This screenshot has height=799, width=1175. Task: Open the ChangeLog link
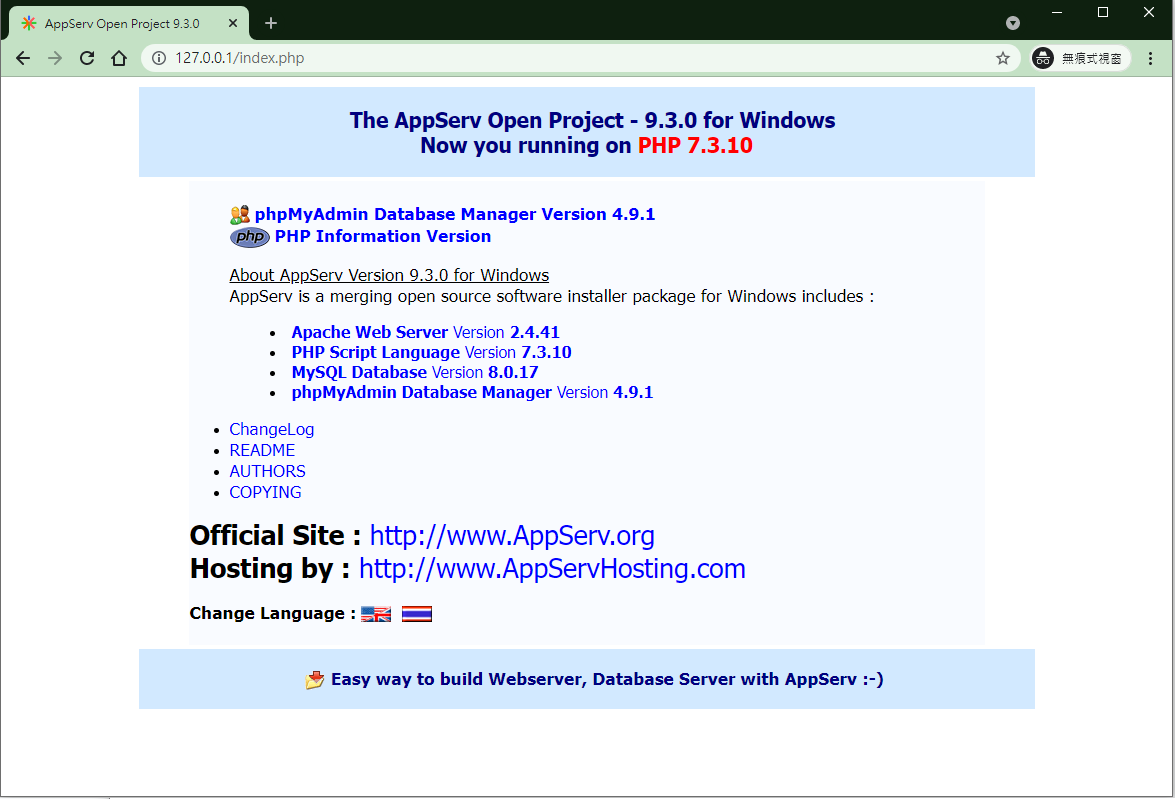coord(271,429)
